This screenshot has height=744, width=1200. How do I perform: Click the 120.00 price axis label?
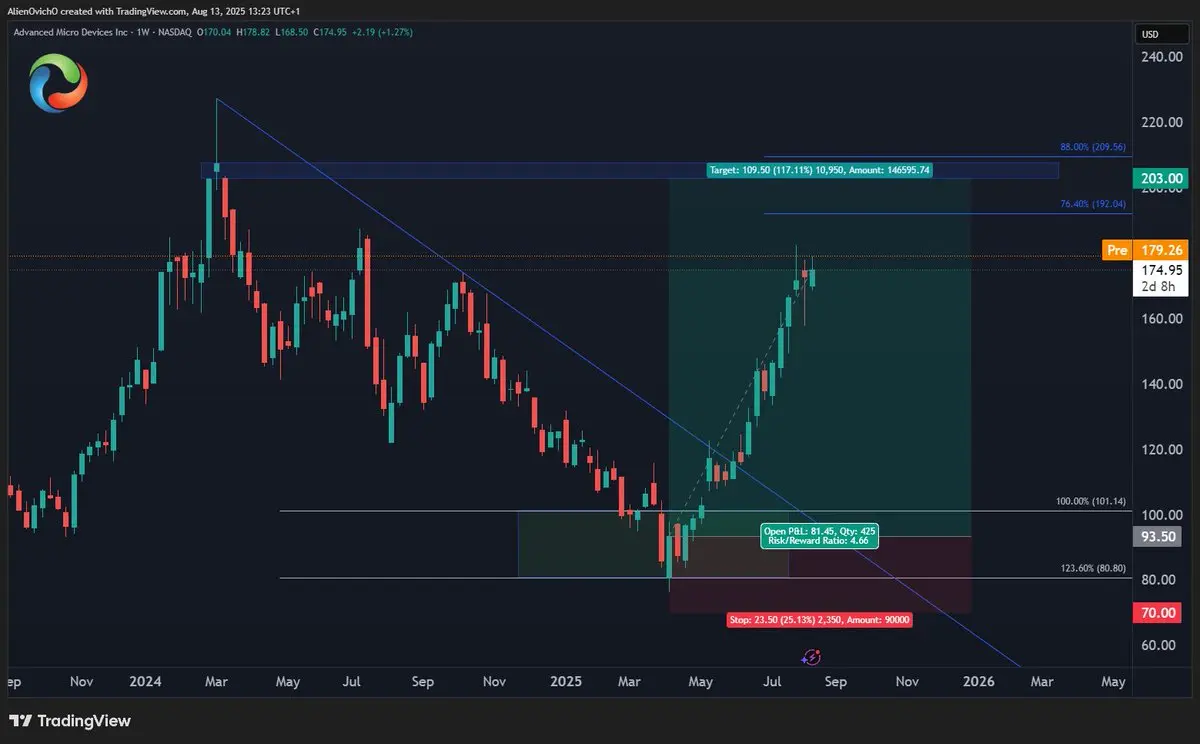click(x=1161, y=450)
